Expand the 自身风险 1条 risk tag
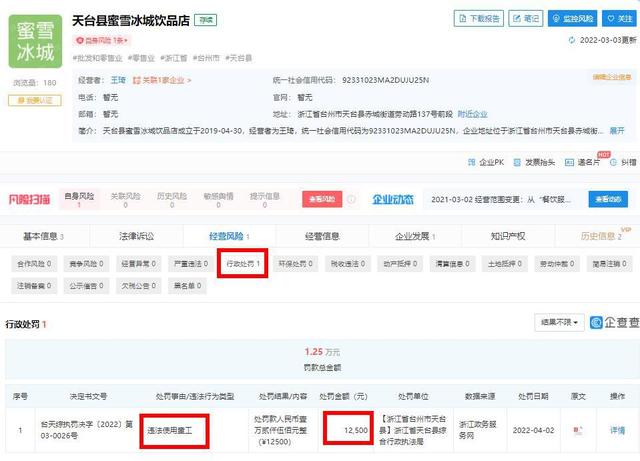This screenshot has height=461, width=640. (x=104, y=40)
